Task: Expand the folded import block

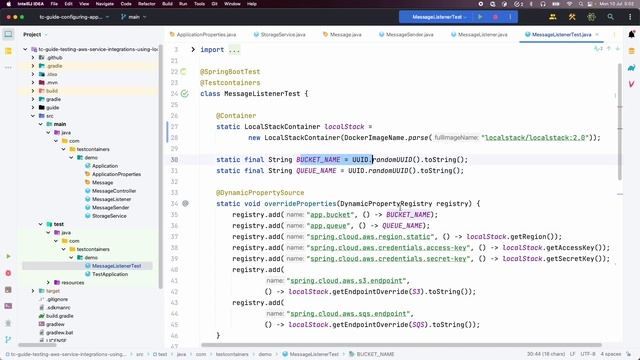Action: point(193,50)
